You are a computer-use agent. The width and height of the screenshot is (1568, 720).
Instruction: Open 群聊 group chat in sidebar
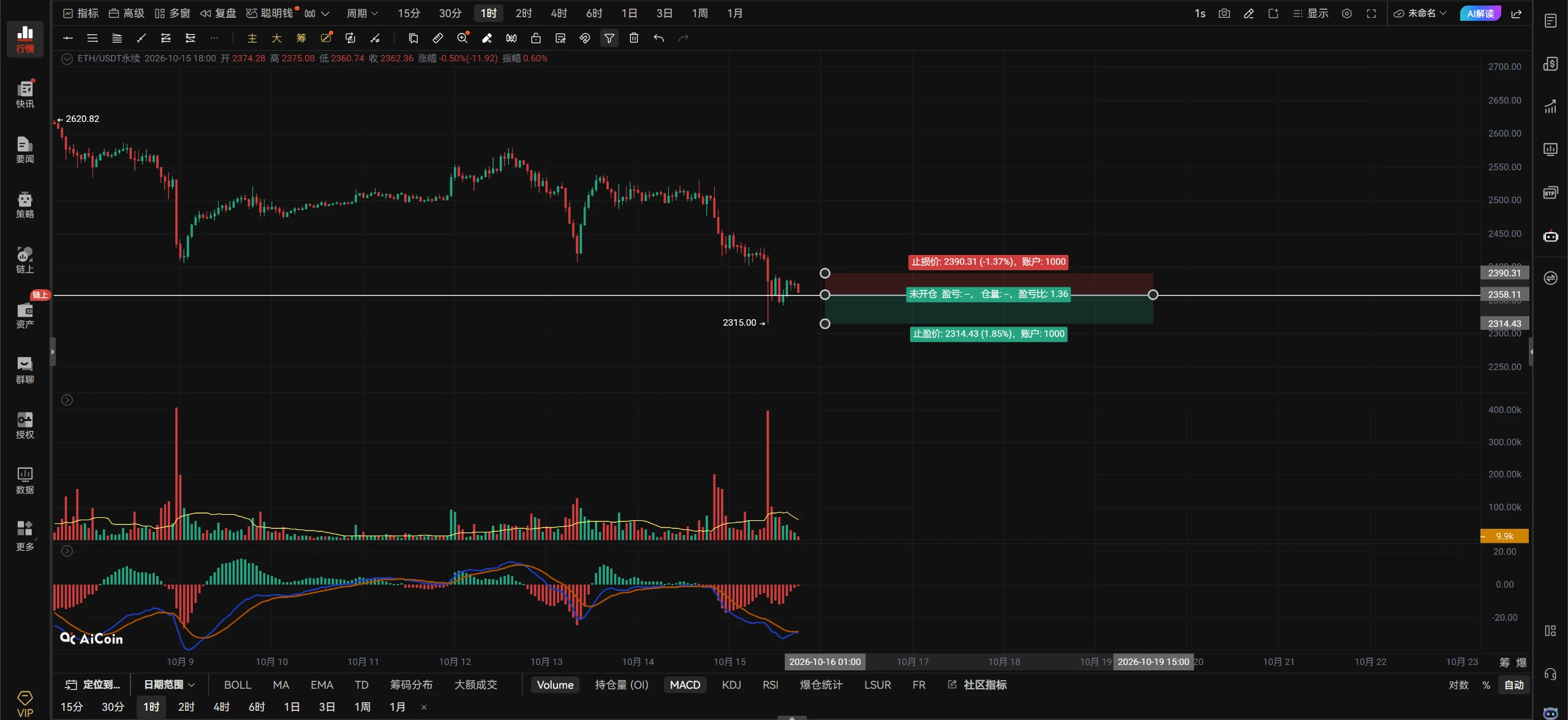[x=25, y=370]
